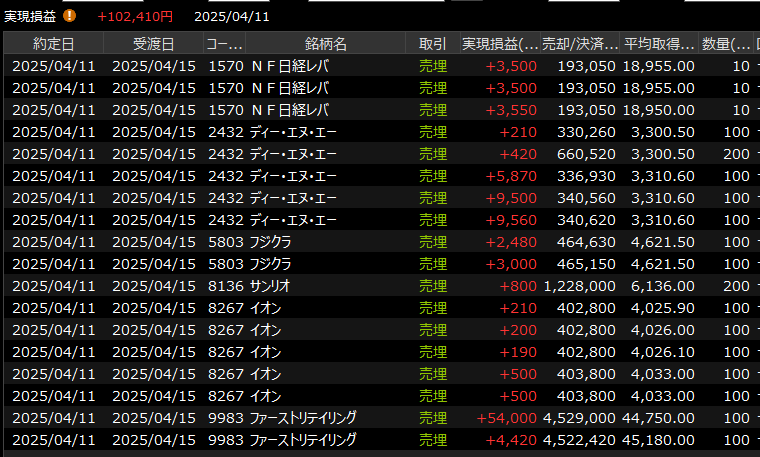Click the コード column header
Viewport: 760px width, 457px height.
tap(224, 44)
